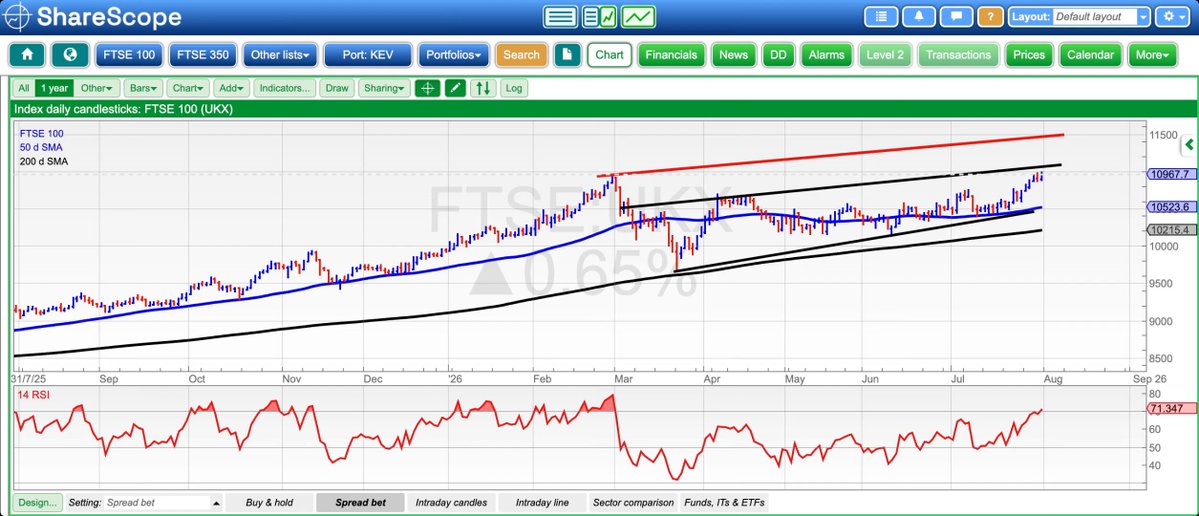
Task: Toggle Log scale on chart
Action: (514, 88)
